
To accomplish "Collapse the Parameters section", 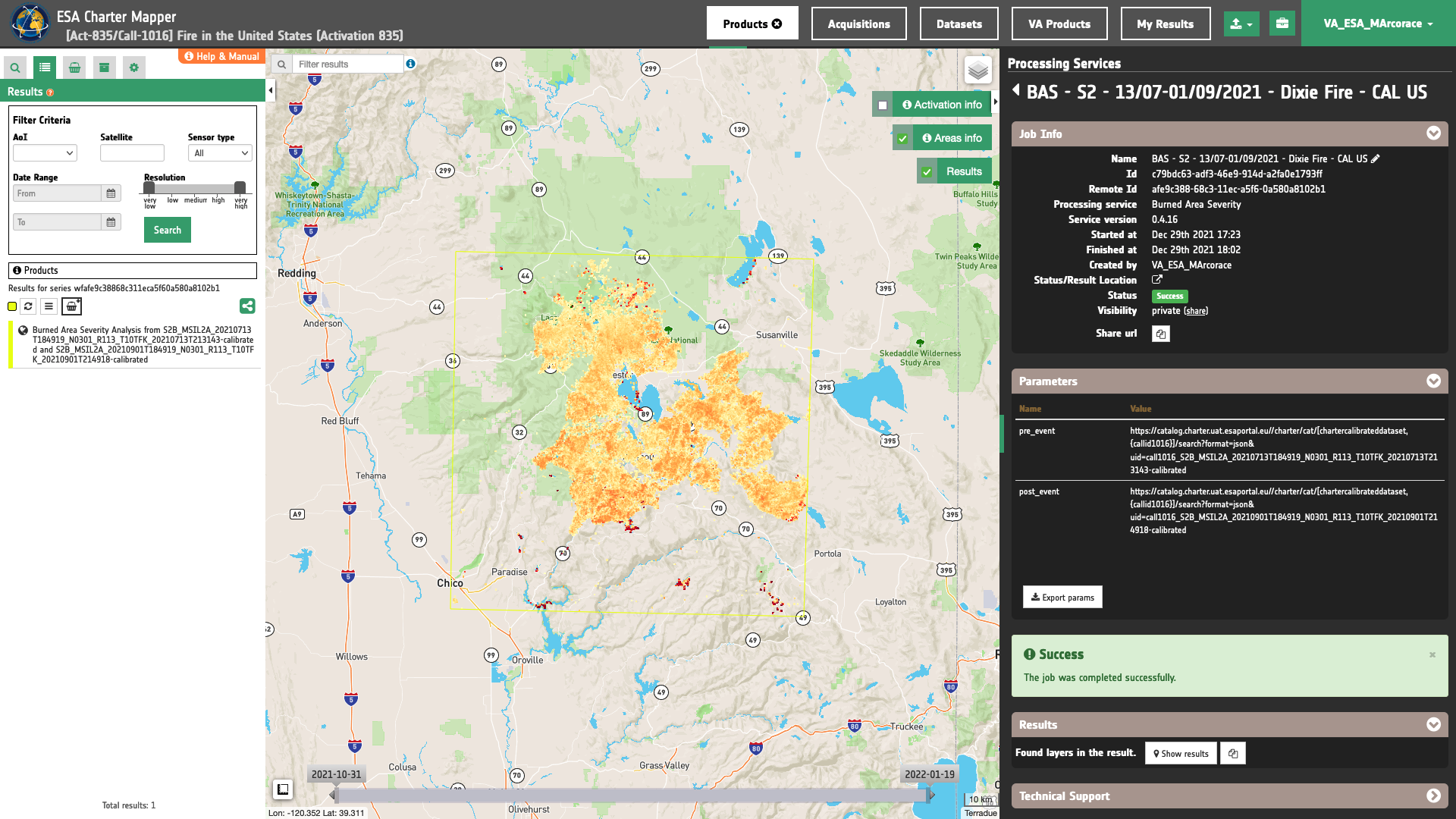I will 1433,381.
